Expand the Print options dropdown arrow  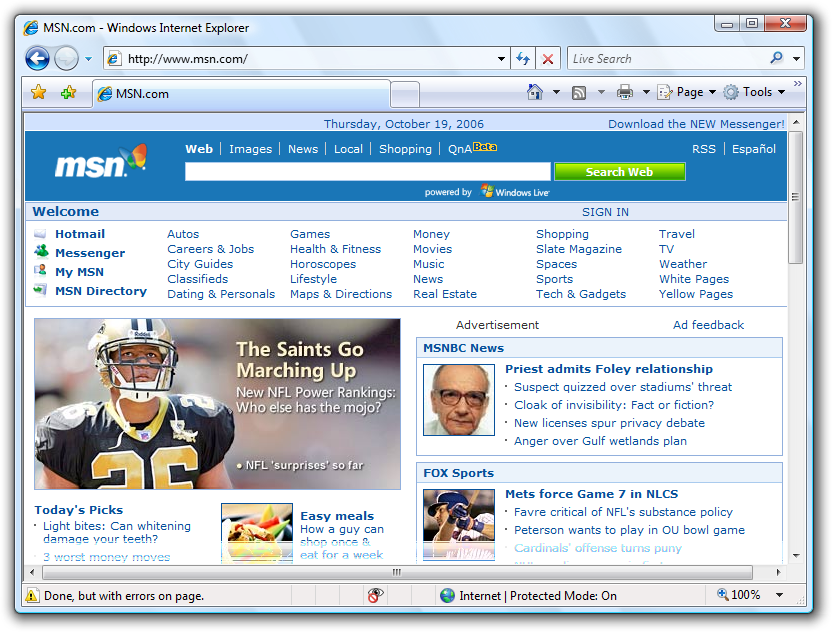tap(646, 92)
